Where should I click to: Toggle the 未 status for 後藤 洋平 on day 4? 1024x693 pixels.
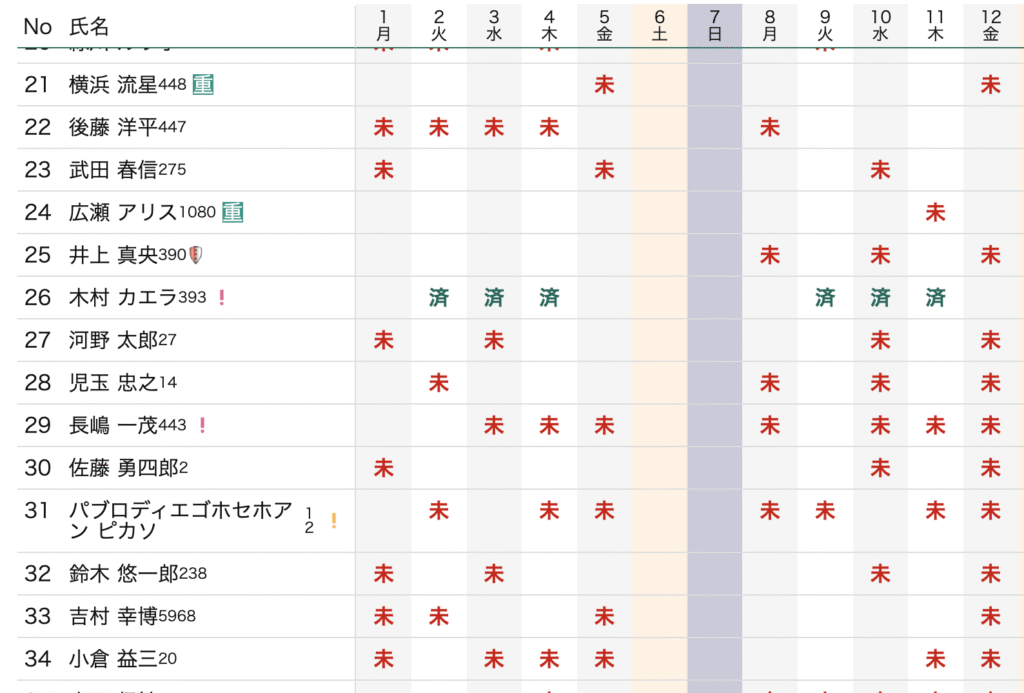[x=549, y=128]
